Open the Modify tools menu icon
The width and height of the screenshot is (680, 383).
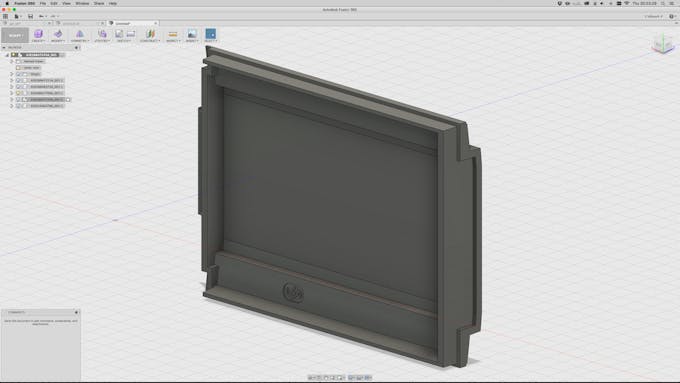pyautogui.click(x=58, y=34)
